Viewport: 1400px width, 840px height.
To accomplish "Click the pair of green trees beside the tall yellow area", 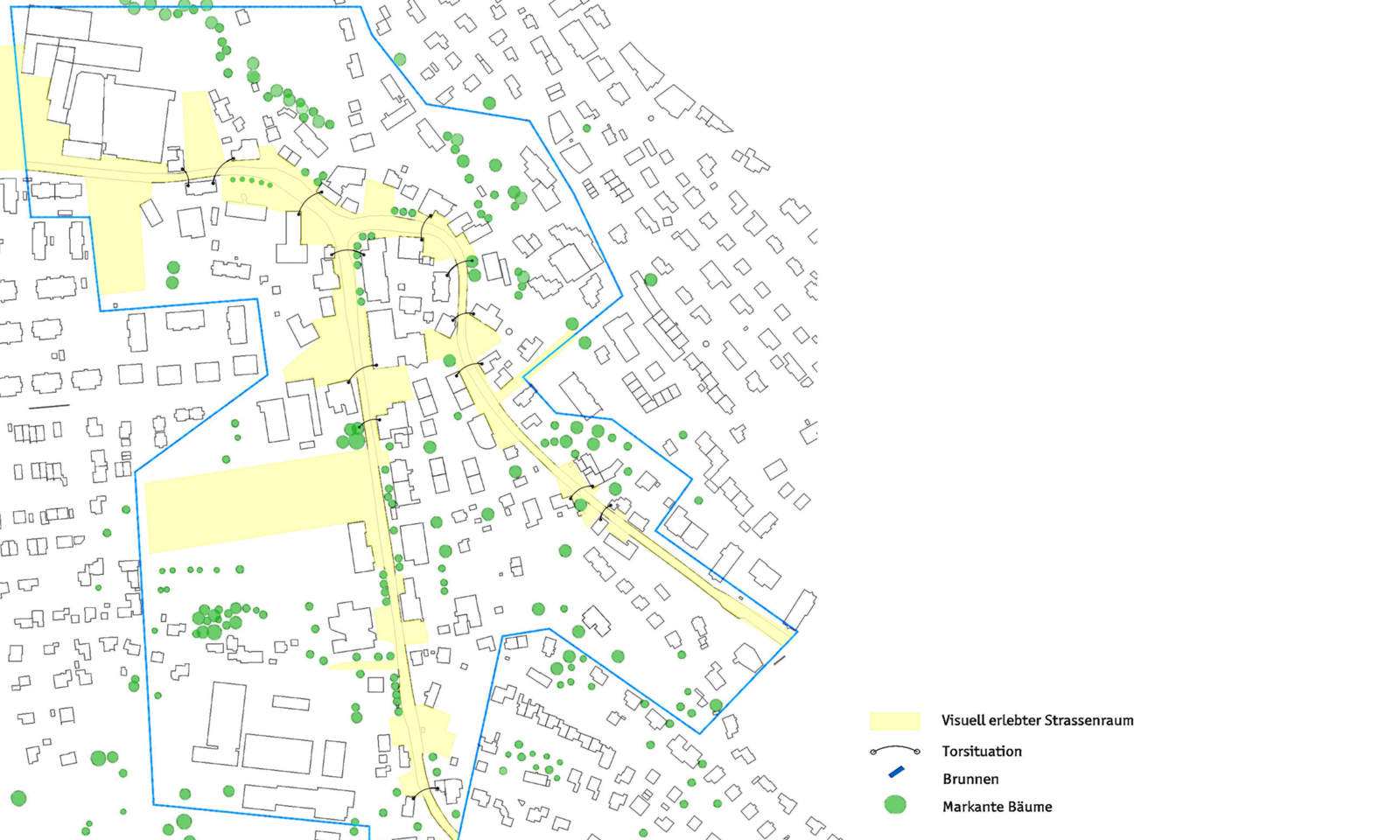I will click(172, 275).
